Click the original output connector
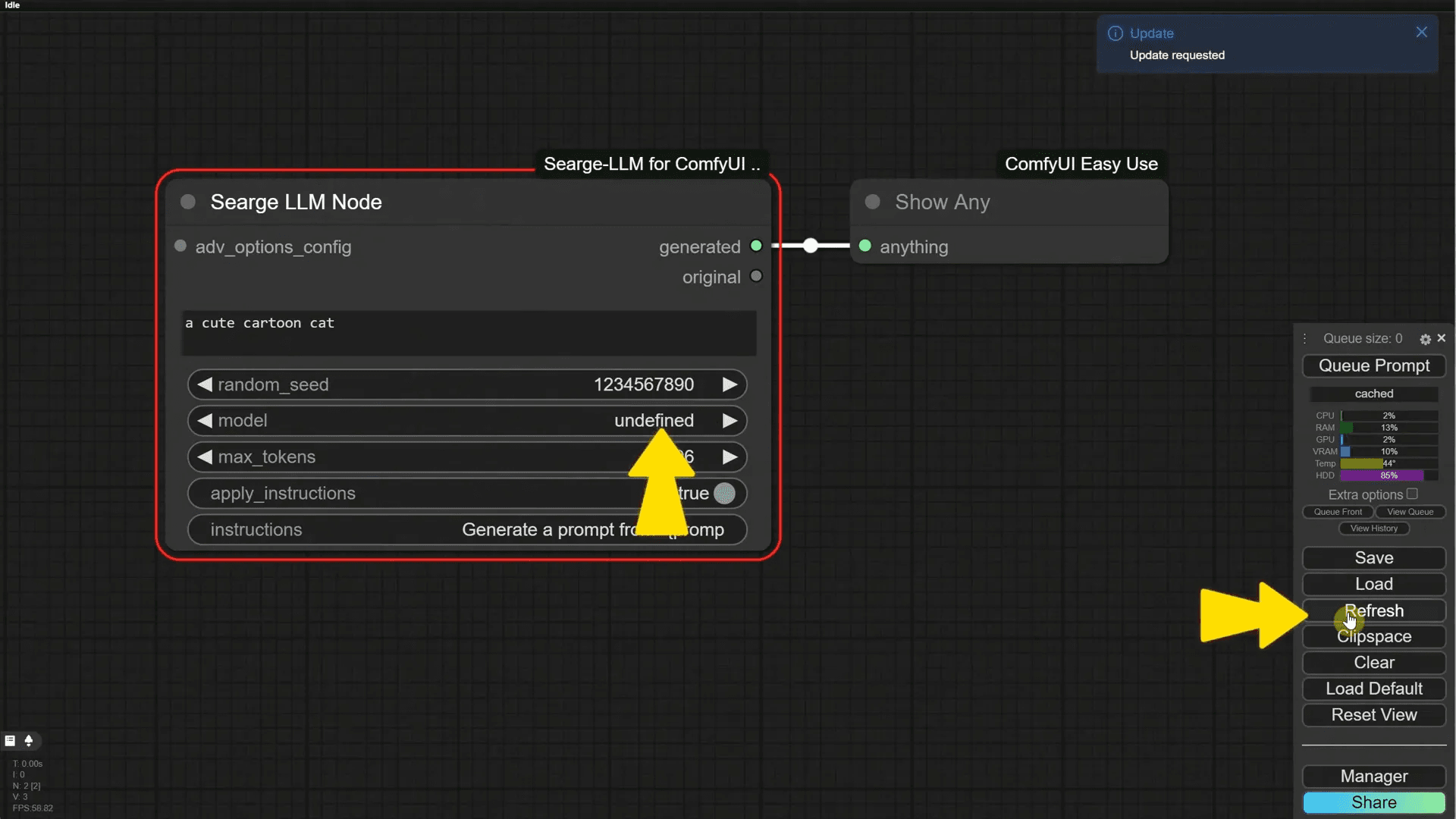The width and height of the screenshot is (1456, 819). pyautogui.click(x=756, y=276)
